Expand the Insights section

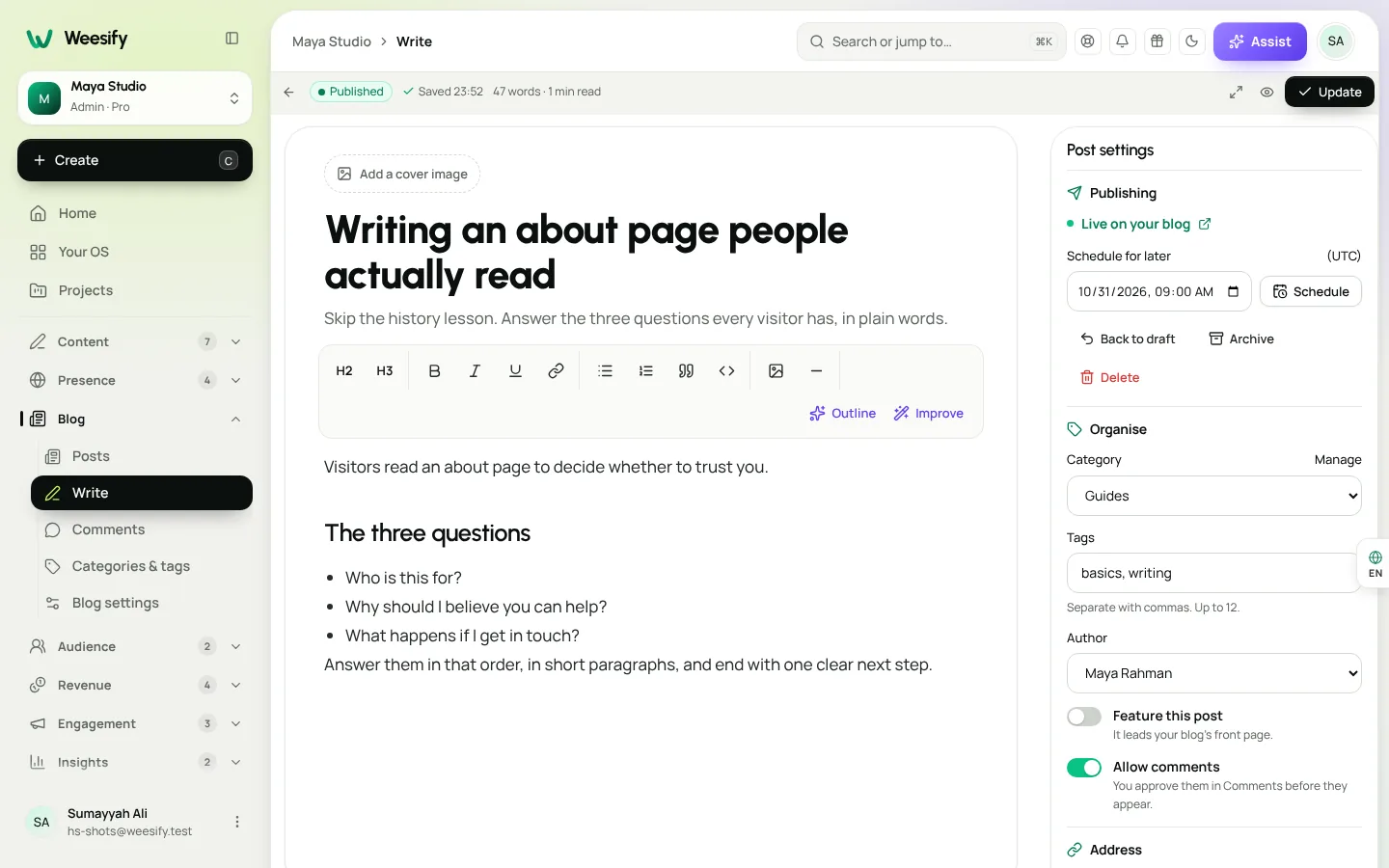tap(135, 762)
